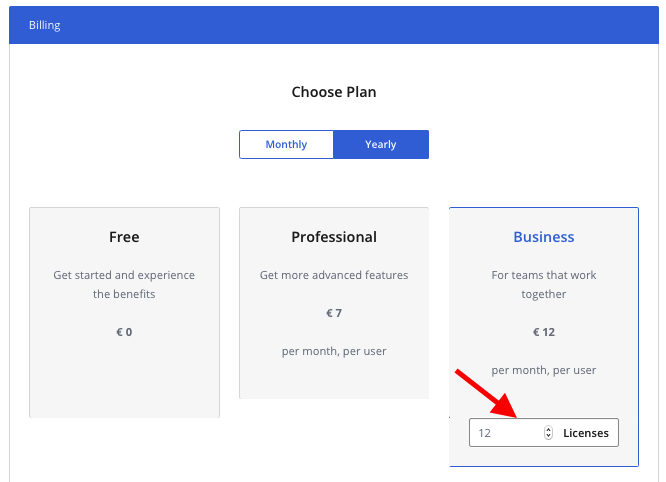Click 'per month, per user' under Business

pos(544,370)
